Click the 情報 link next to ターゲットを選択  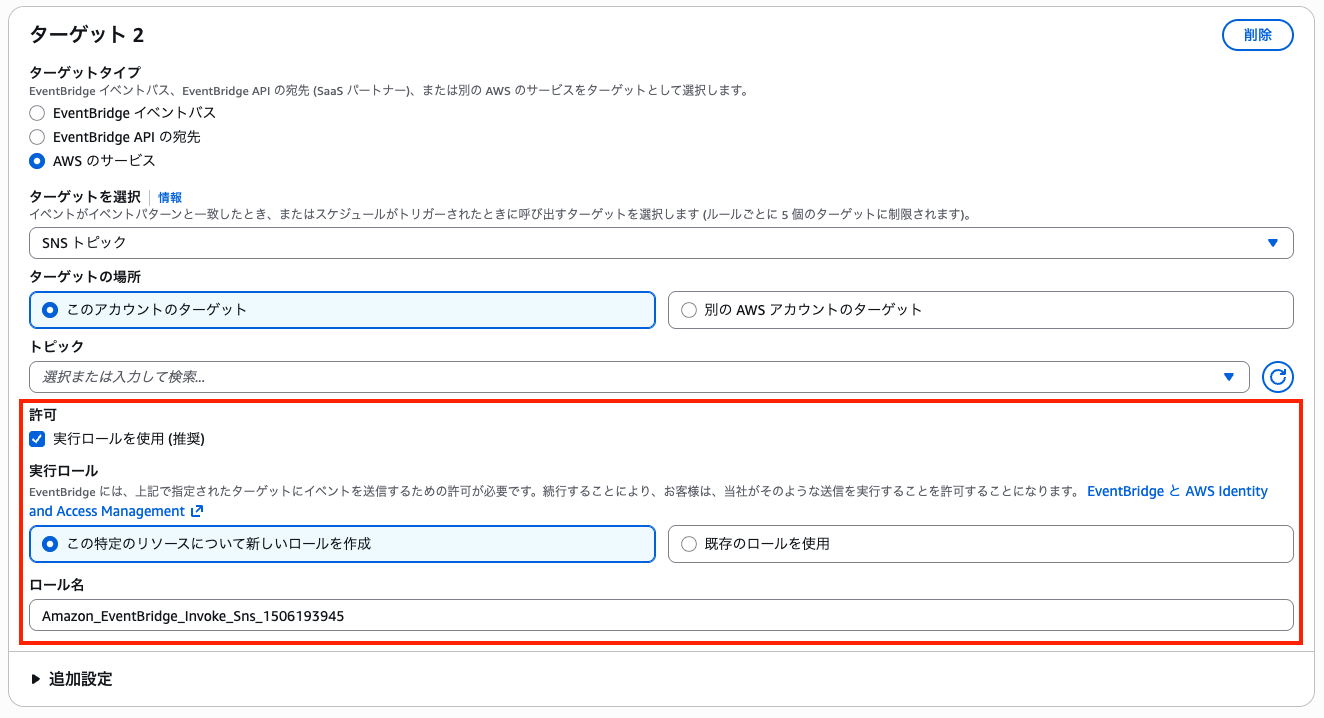170,197
